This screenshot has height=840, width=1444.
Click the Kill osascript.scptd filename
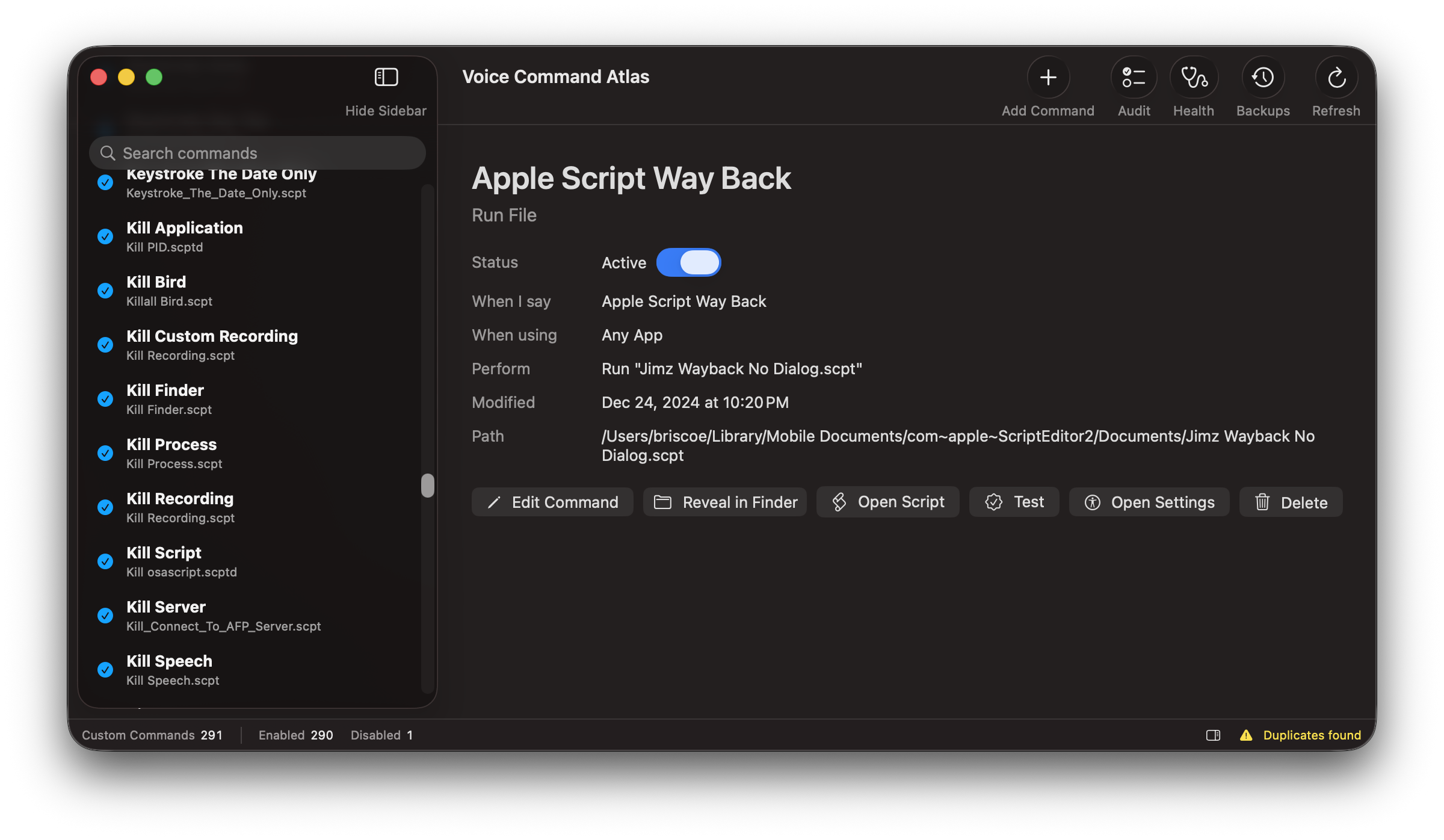(182, 572)
